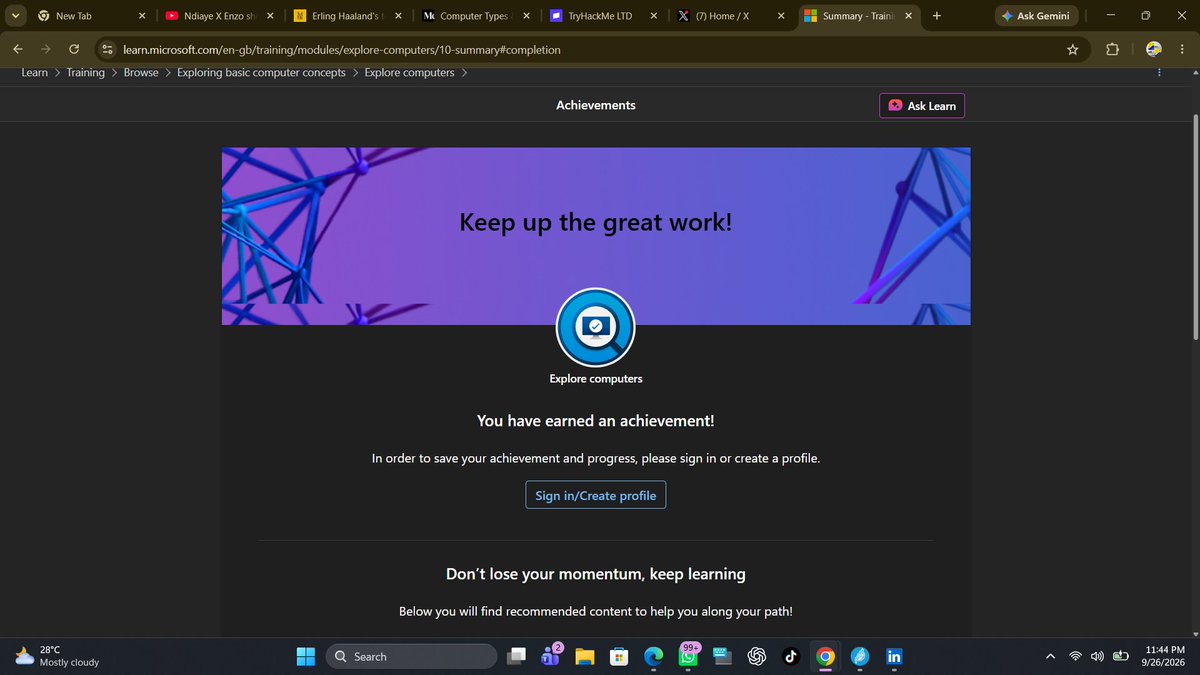Reload the page in Chrome
This screenshot has height=675, width=1200.
click(x=74, y=49)
